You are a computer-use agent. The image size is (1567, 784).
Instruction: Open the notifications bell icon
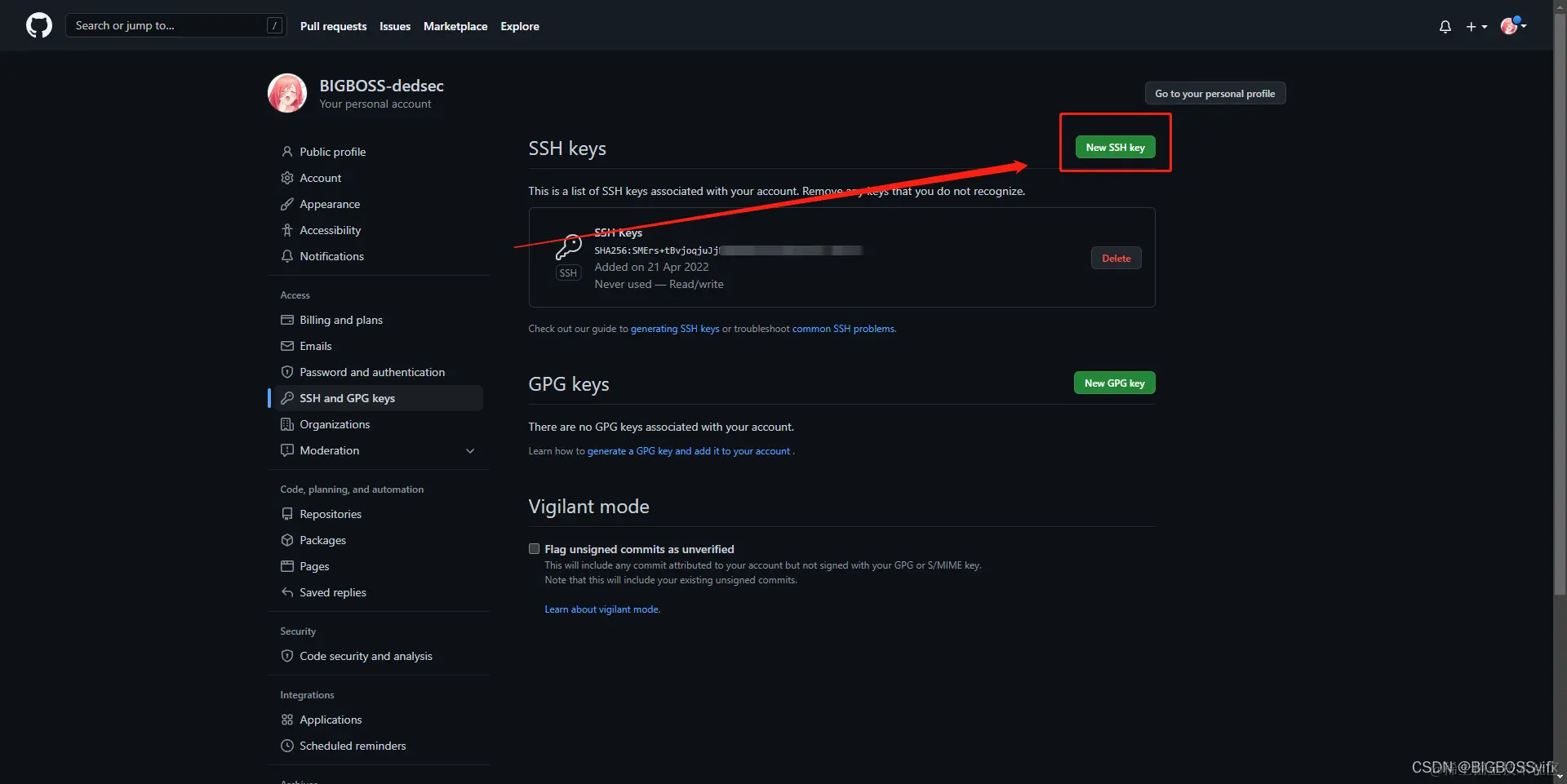(x=1445, y=26)
